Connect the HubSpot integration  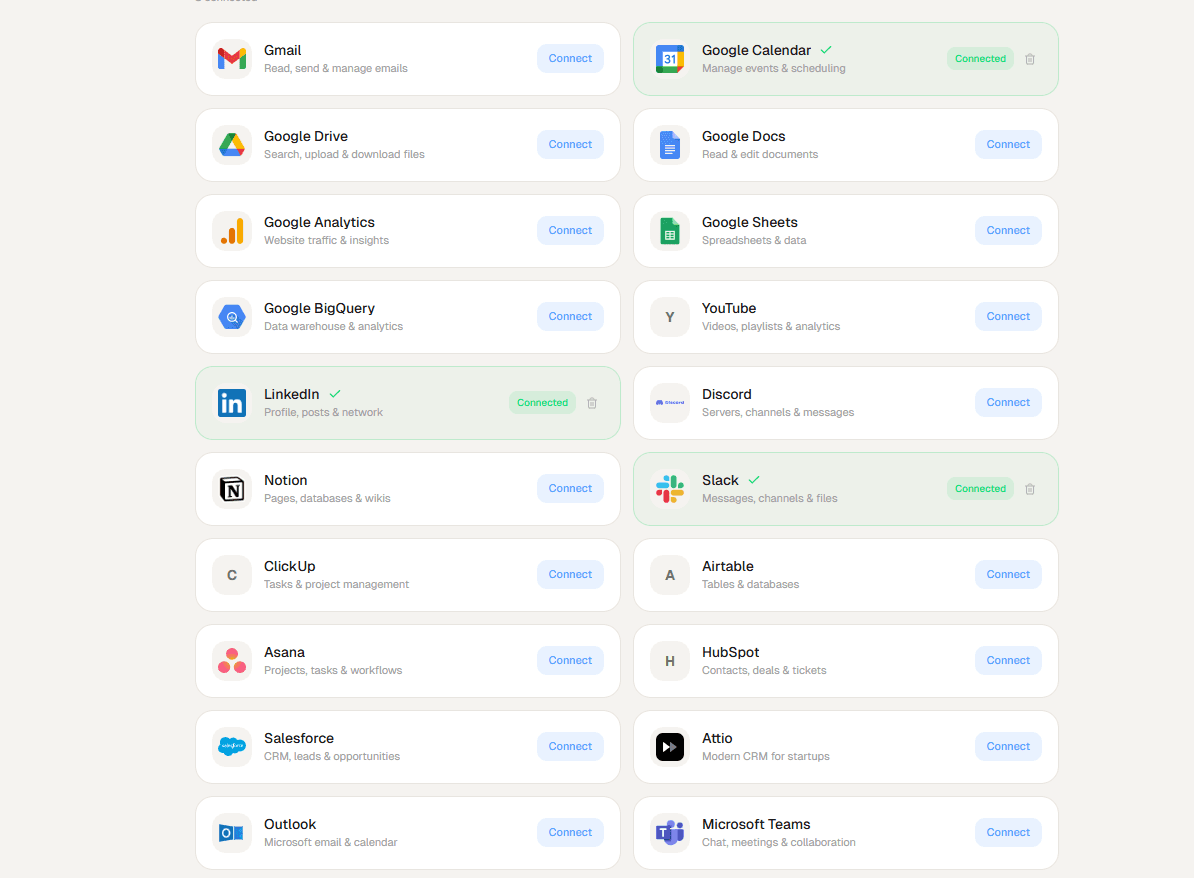coord(1008,661)
